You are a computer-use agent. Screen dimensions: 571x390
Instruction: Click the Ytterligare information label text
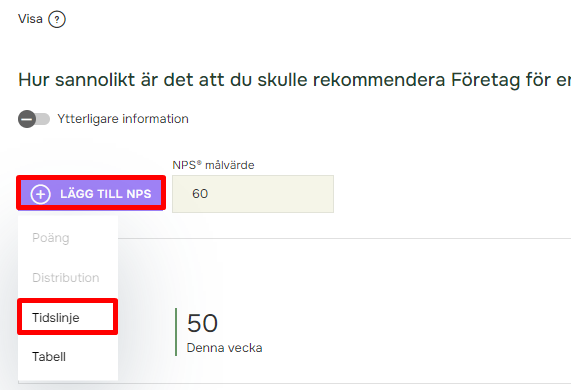(123, 119)
